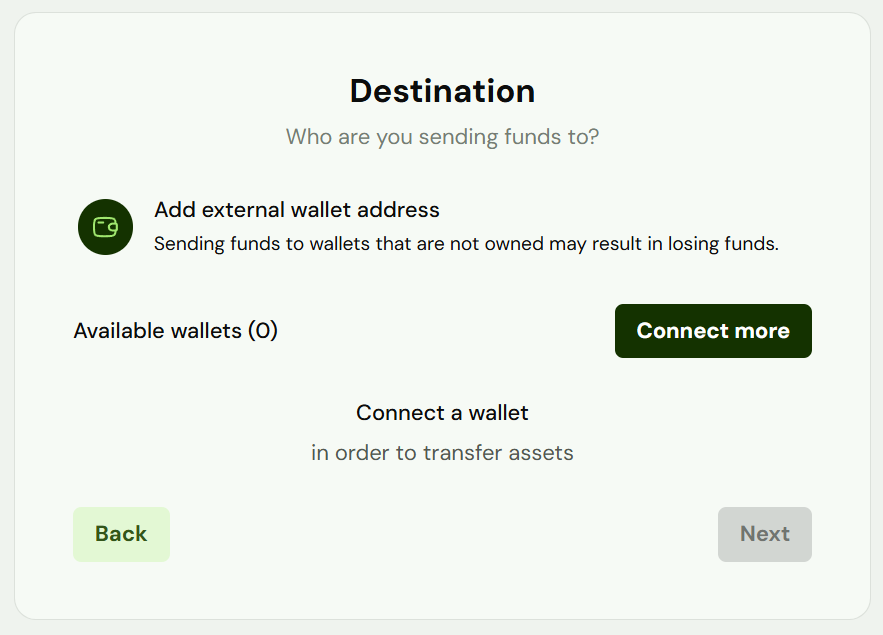Click the 'Who are you sending funds to?' subtitle
Screen dimensions: 883x635
tap(442, 136)
